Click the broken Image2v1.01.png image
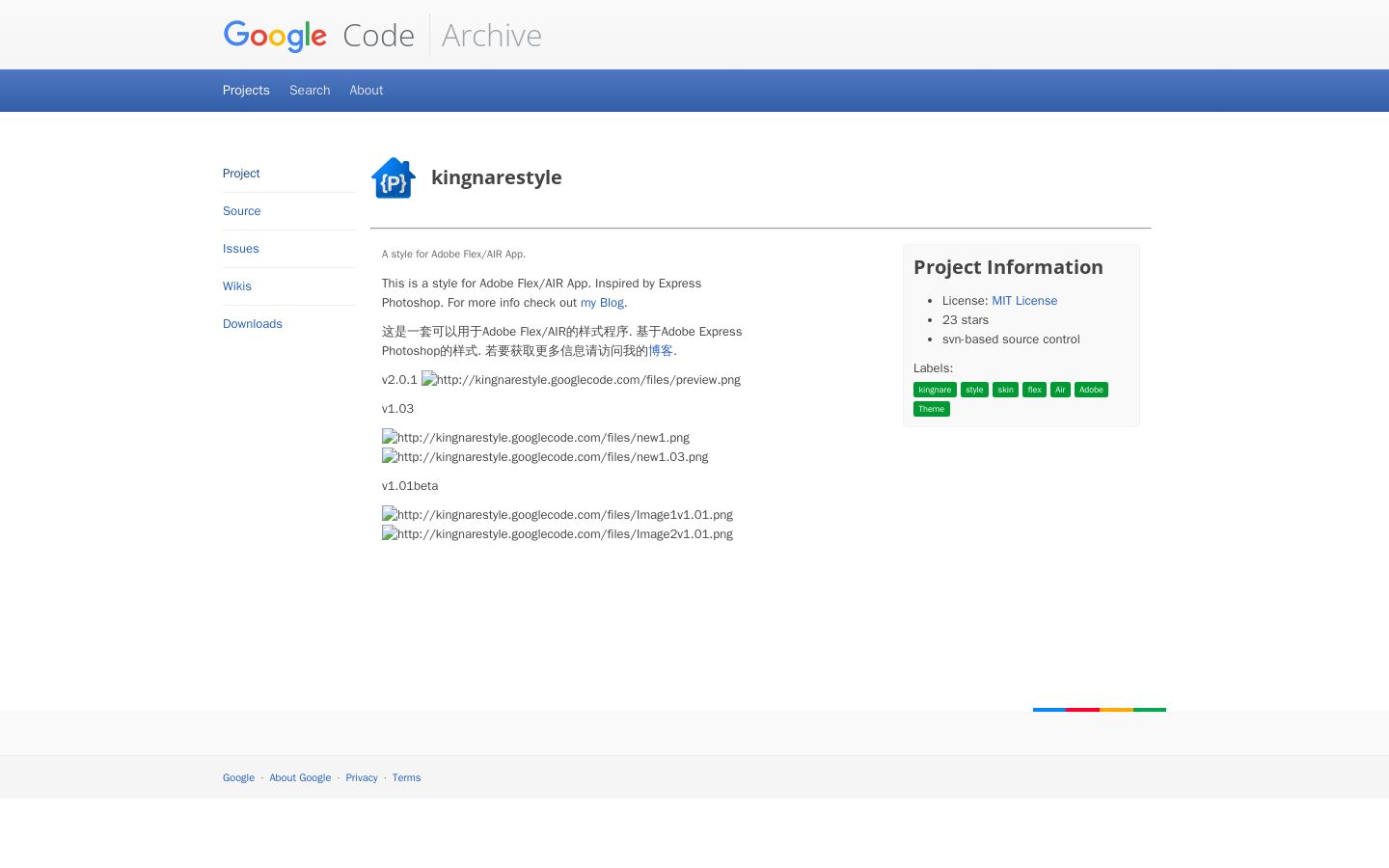Viewport: 1389px width, 868px height. coord(558,534)
